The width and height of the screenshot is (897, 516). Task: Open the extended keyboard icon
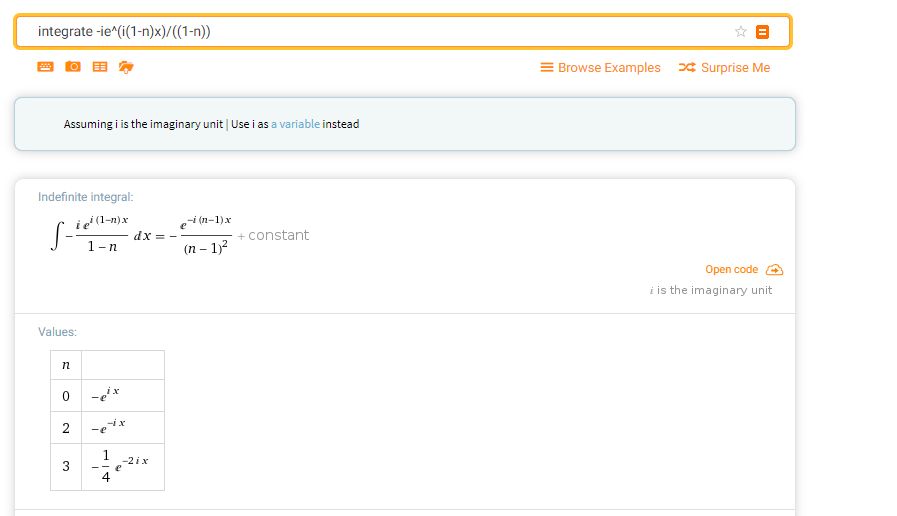click(45, 67)
